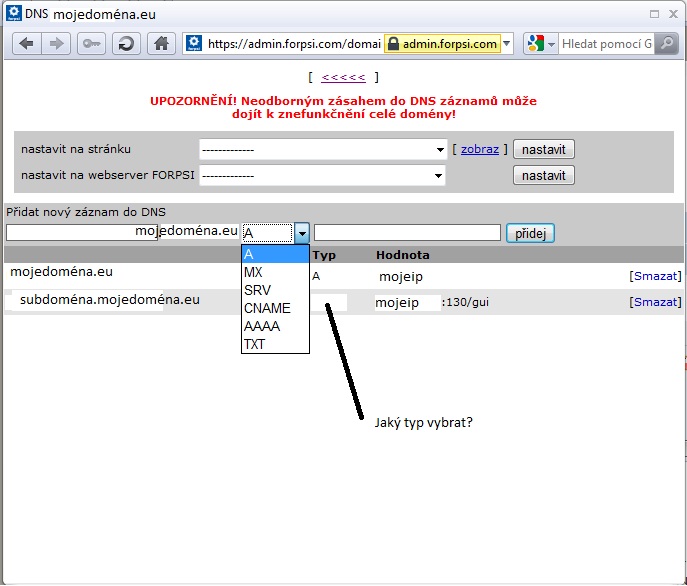The height and width of the screenshot is (586, 687).
Task: Click 'nastavit' button in the stránku row
Action: tap(543, 150)
